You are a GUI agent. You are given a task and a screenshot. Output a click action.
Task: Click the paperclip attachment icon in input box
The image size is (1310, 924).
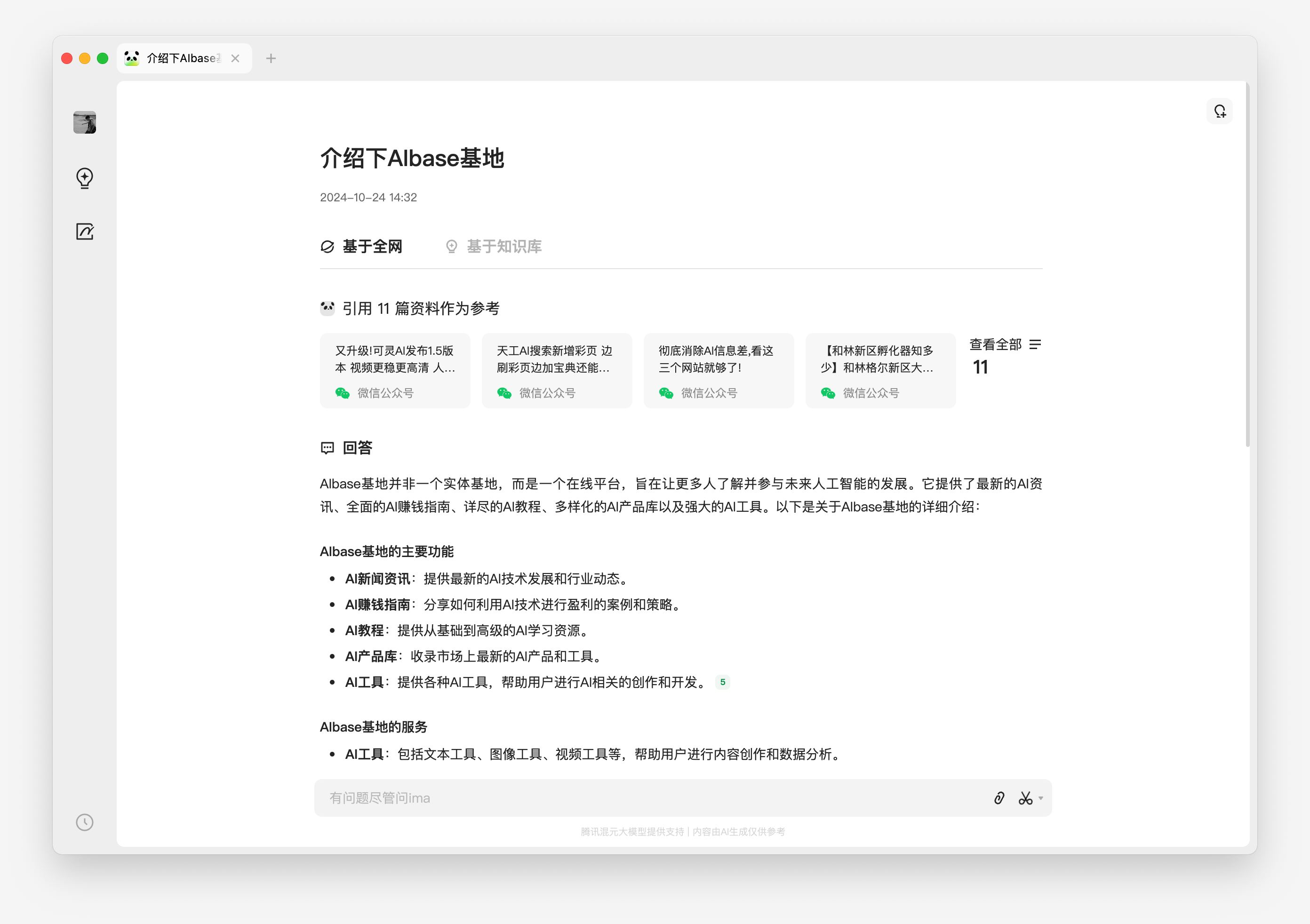(999, 798)
